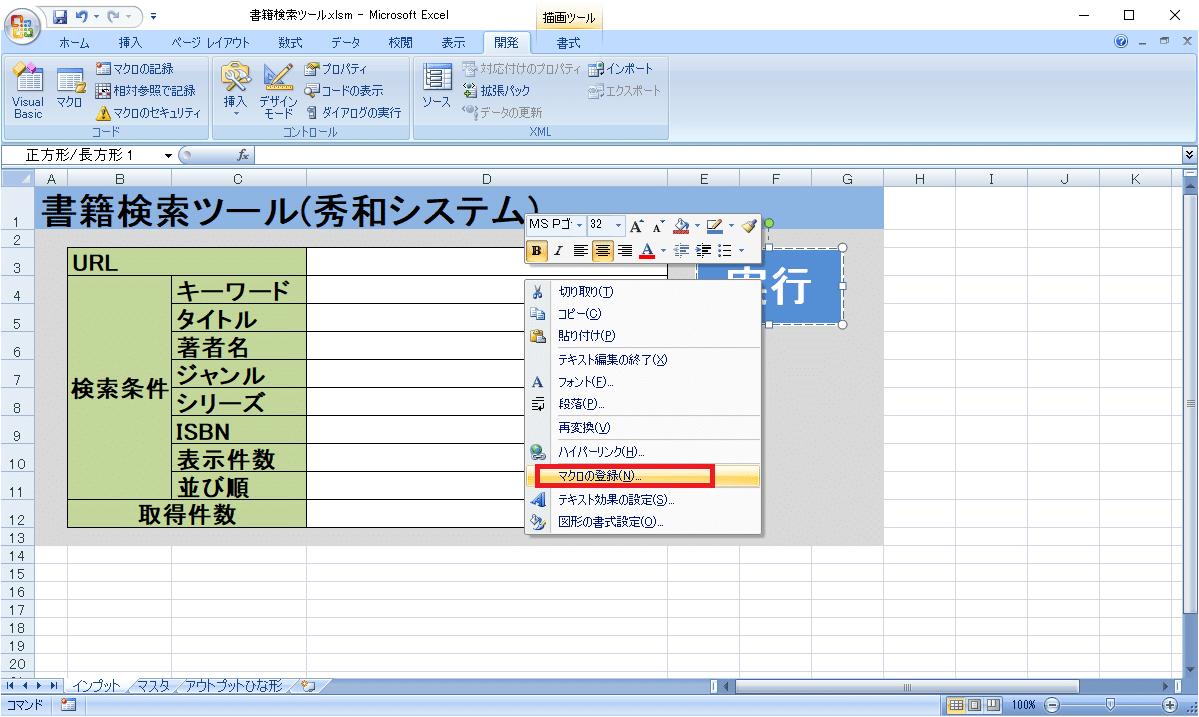Apply red font color in mini toolbar
This screenshot has width=1199, height=717.
647,251
